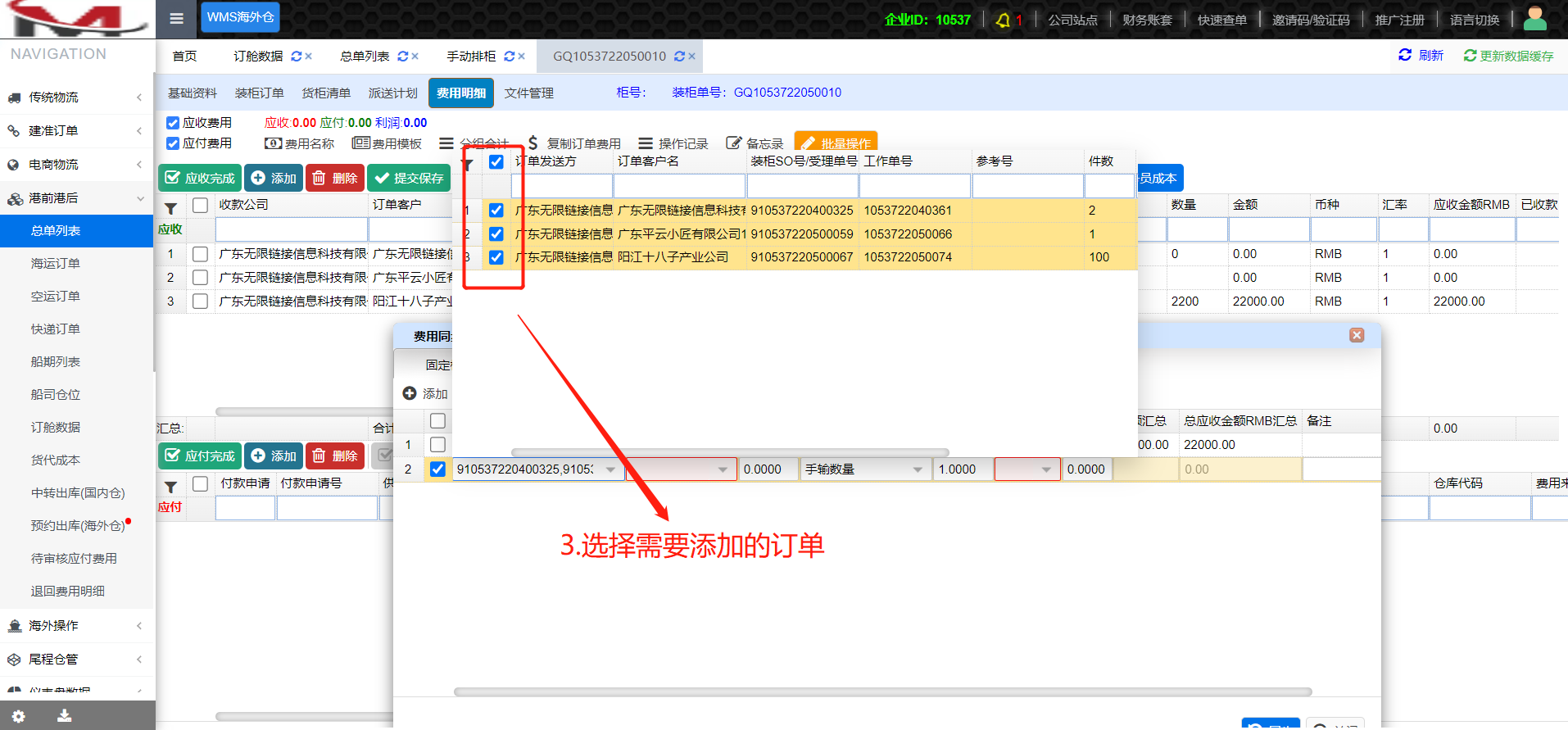Viewport: 1568px width, 730px height.
Task: Click the orange 批量操作 button
Action: pos(836,142)
